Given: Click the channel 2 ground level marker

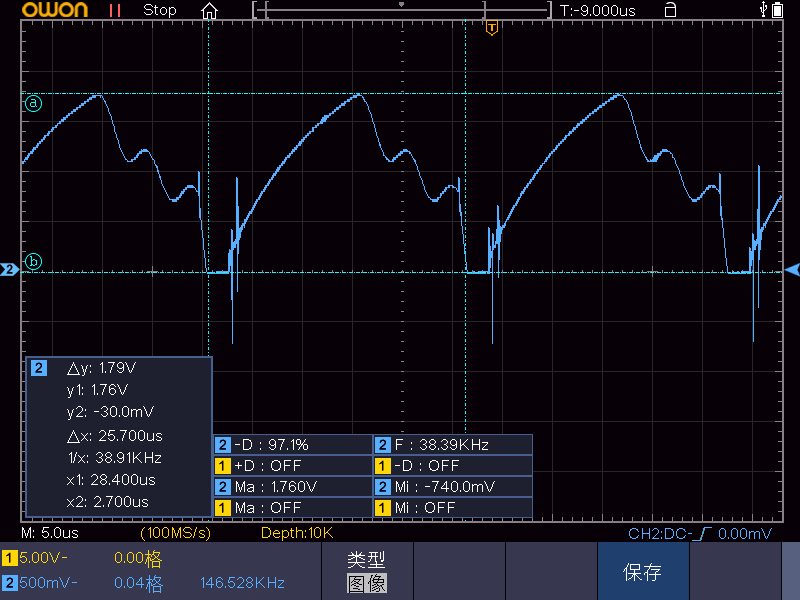Looking at the screenshot, I should [x=9, y=269].
